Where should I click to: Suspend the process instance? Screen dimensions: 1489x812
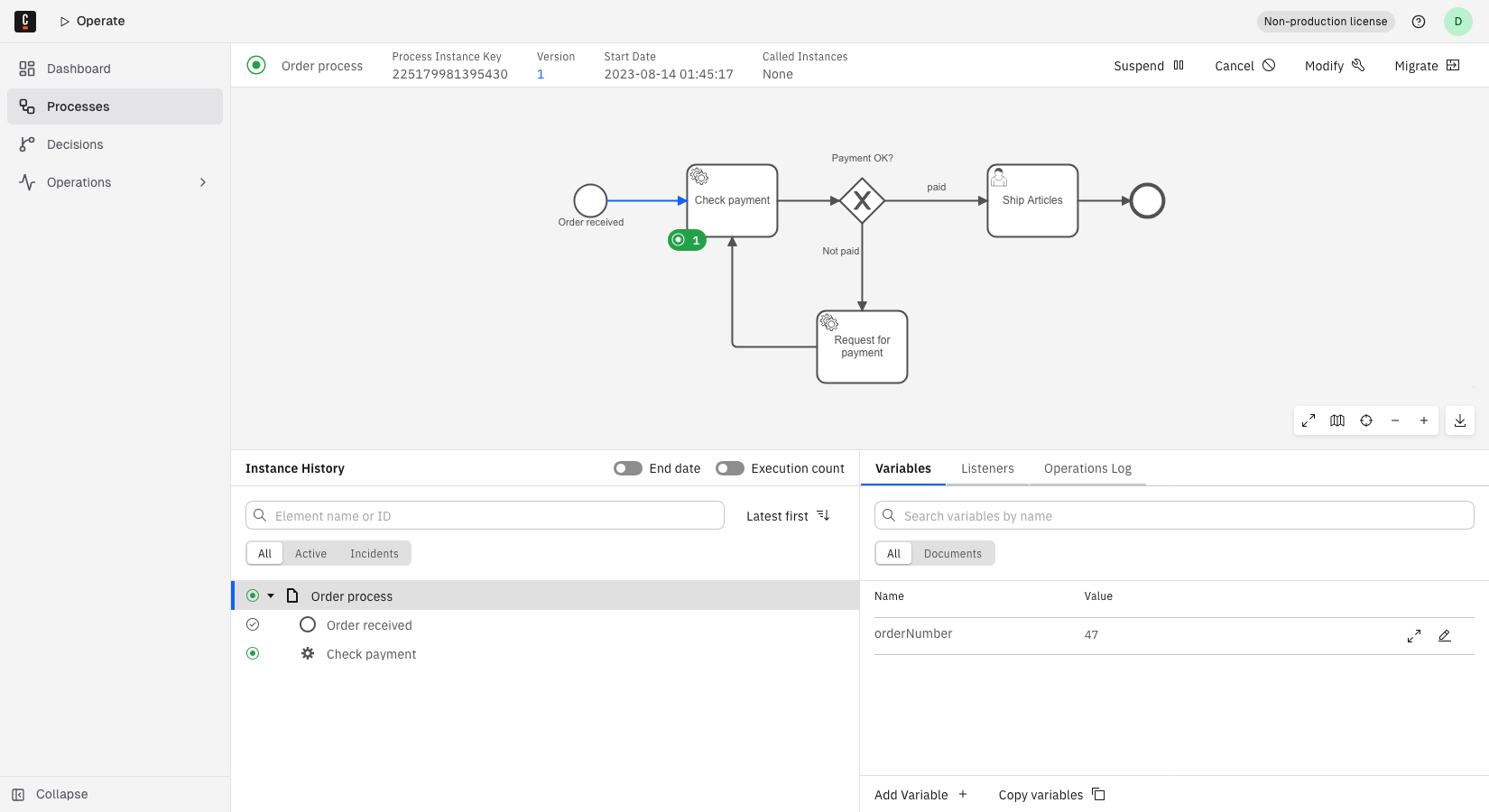(1149, 66)
